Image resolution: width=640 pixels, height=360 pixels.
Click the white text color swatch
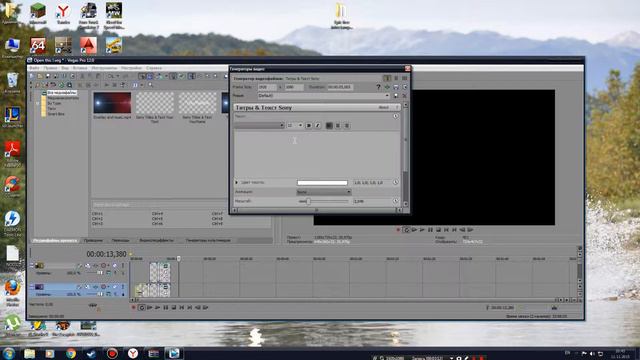point(322,182)
